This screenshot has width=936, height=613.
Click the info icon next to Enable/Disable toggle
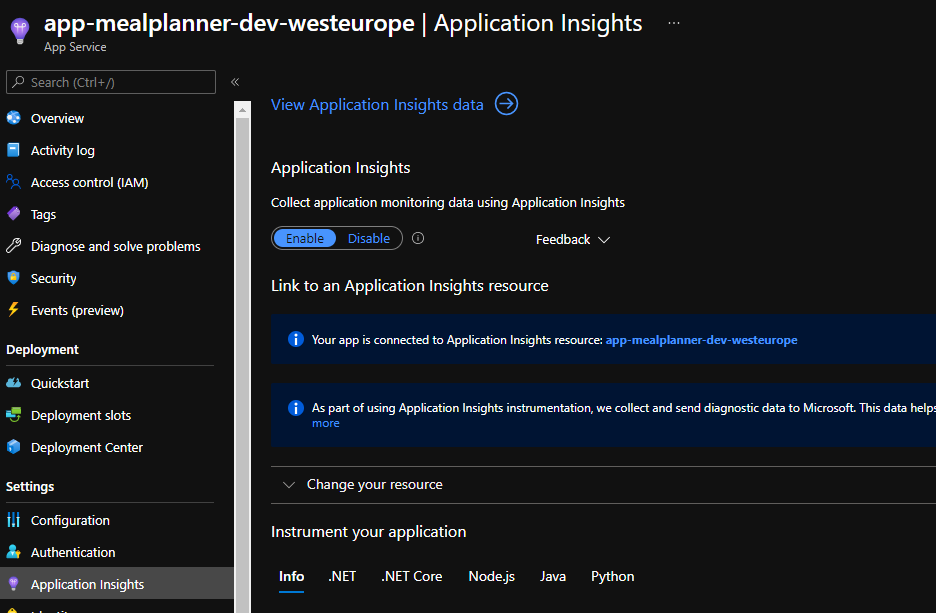418,238
